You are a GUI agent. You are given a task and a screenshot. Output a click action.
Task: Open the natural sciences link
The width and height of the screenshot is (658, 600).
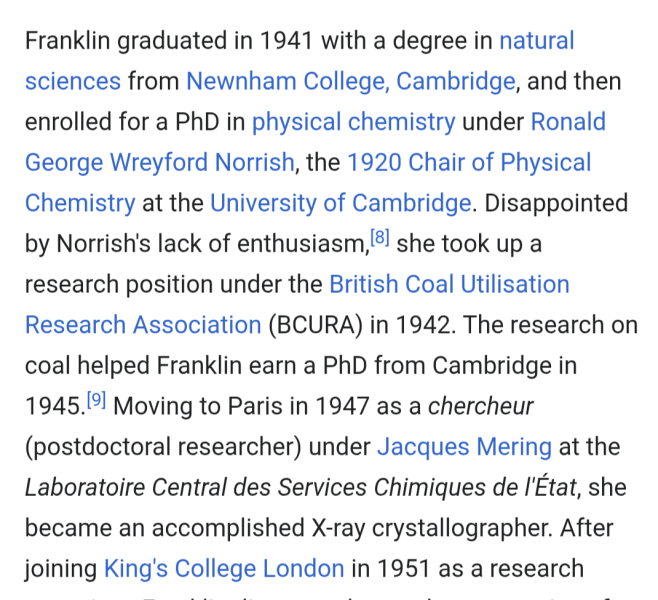pos(536,41)
